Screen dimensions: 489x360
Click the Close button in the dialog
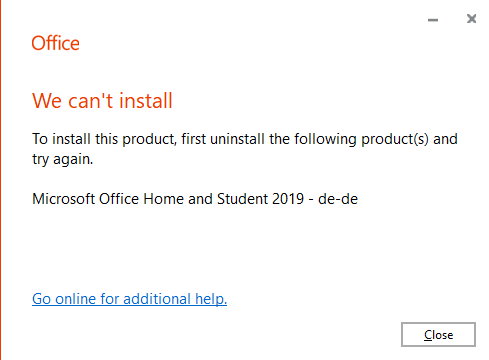tap(438, 334)
